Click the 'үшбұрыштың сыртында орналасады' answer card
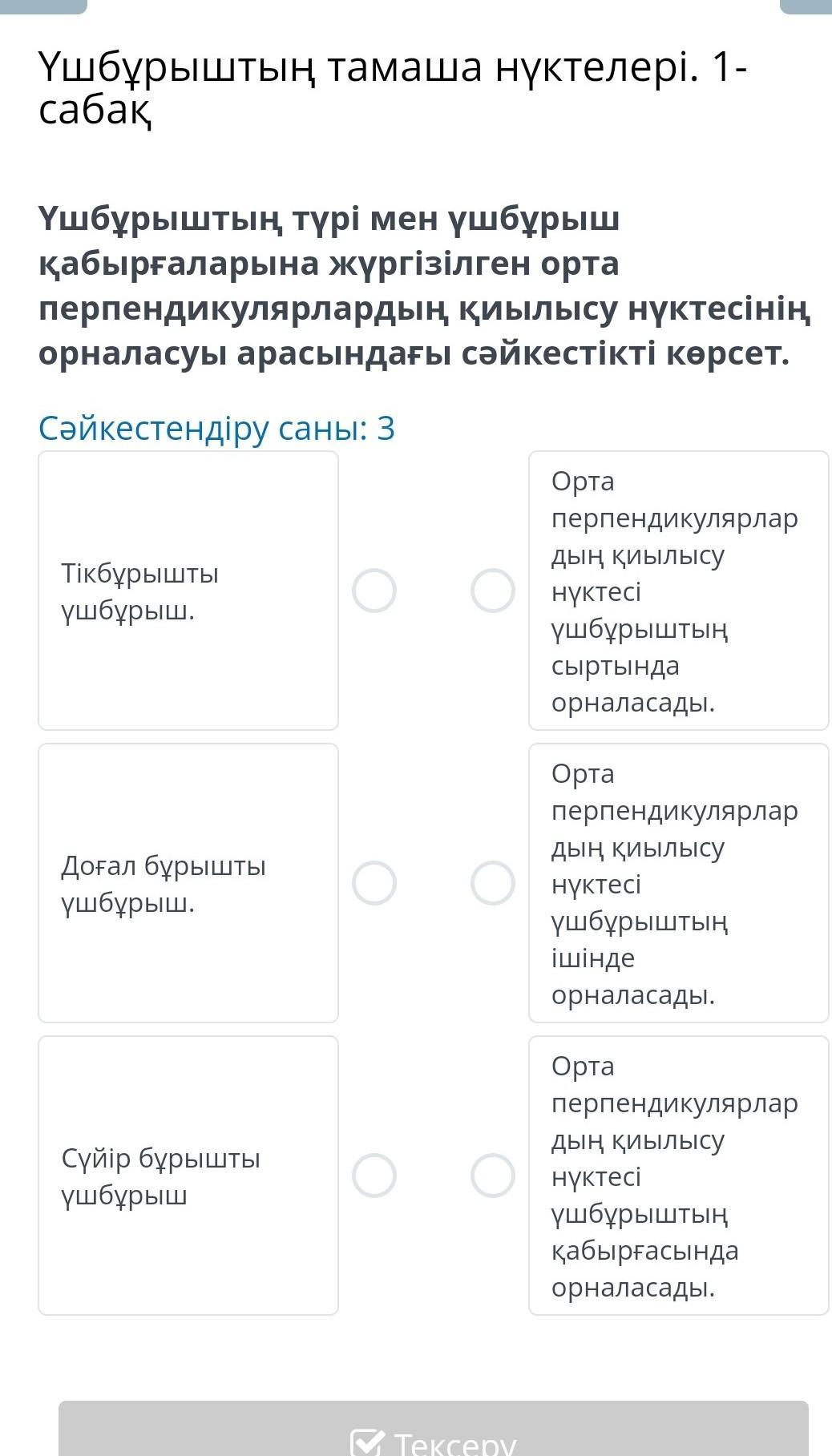The width and height of the screenshot is (832, 1456). pos(678,591)
